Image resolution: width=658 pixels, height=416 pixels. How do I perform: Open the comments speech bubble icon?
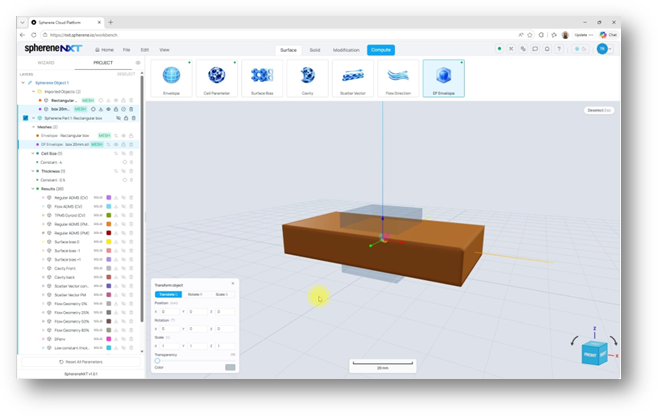point(535,49)
